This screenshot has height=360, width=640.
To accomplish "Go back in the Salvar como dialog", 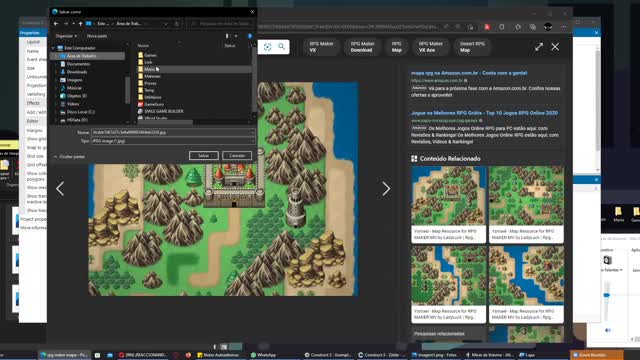I will click(x=56, y=24).
